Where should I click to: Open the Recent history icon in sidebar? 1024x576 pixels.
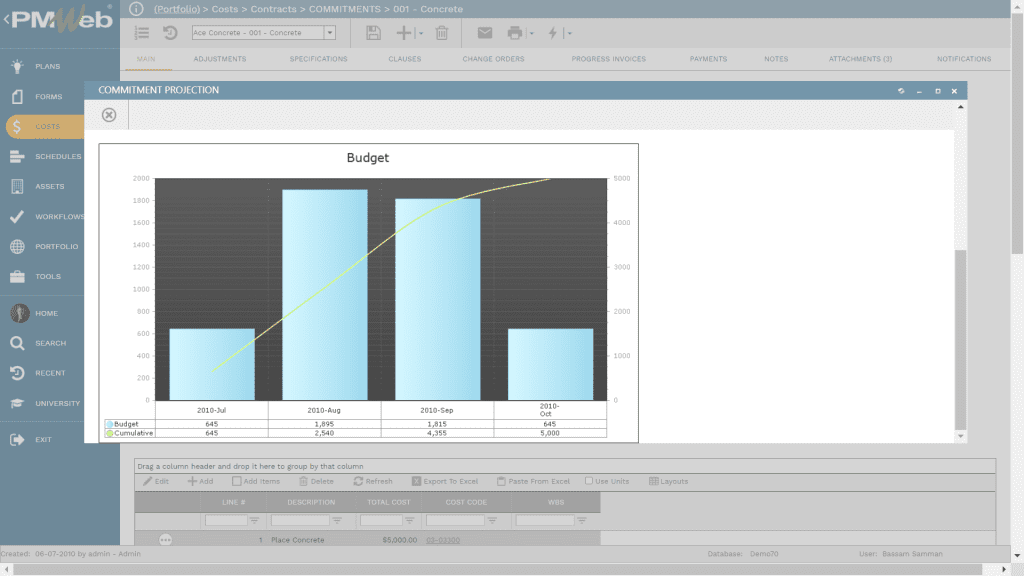click(x=17, y=373)
